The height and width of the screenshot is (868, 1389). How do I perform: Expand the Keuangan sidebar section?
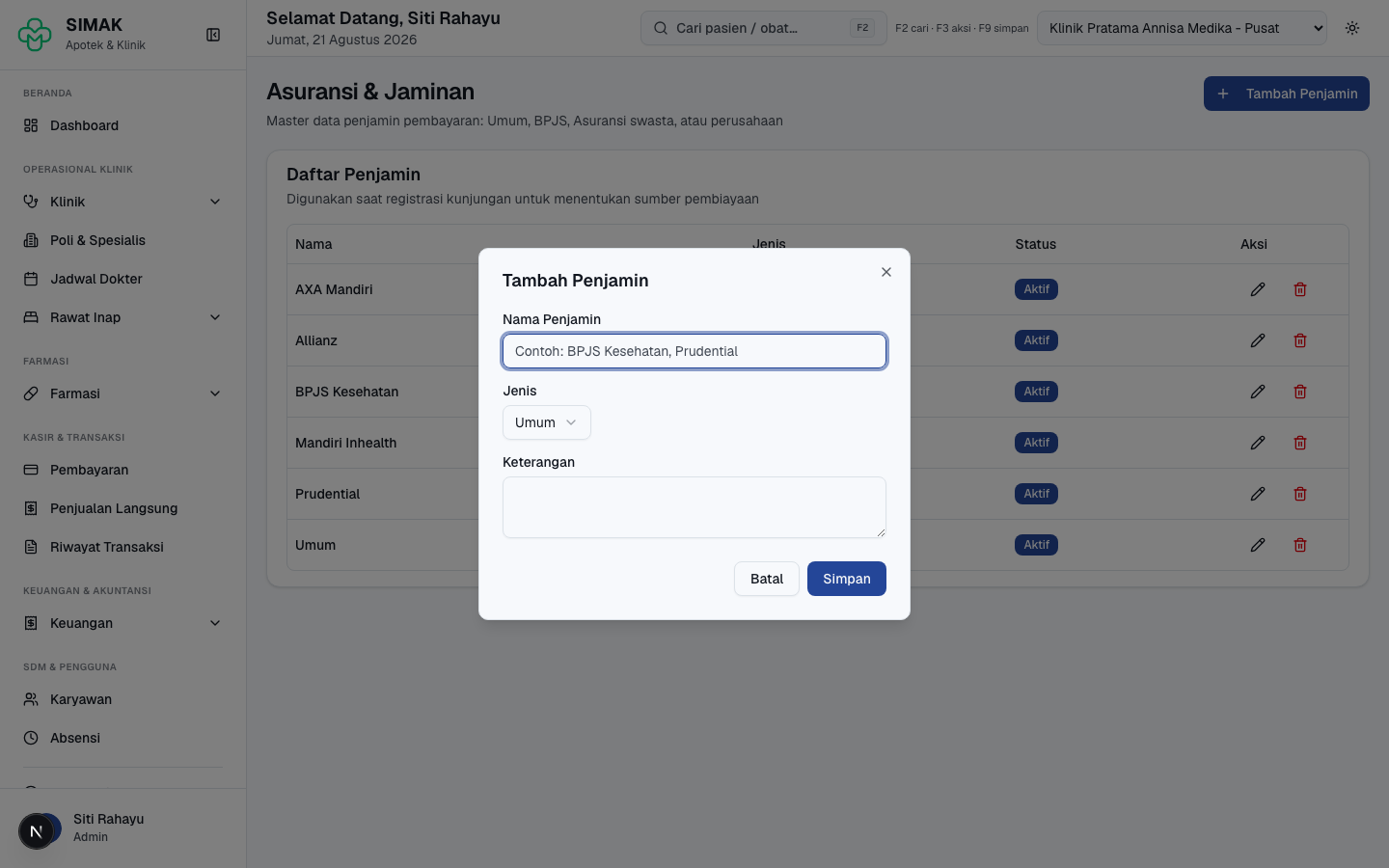coord(123,623)
